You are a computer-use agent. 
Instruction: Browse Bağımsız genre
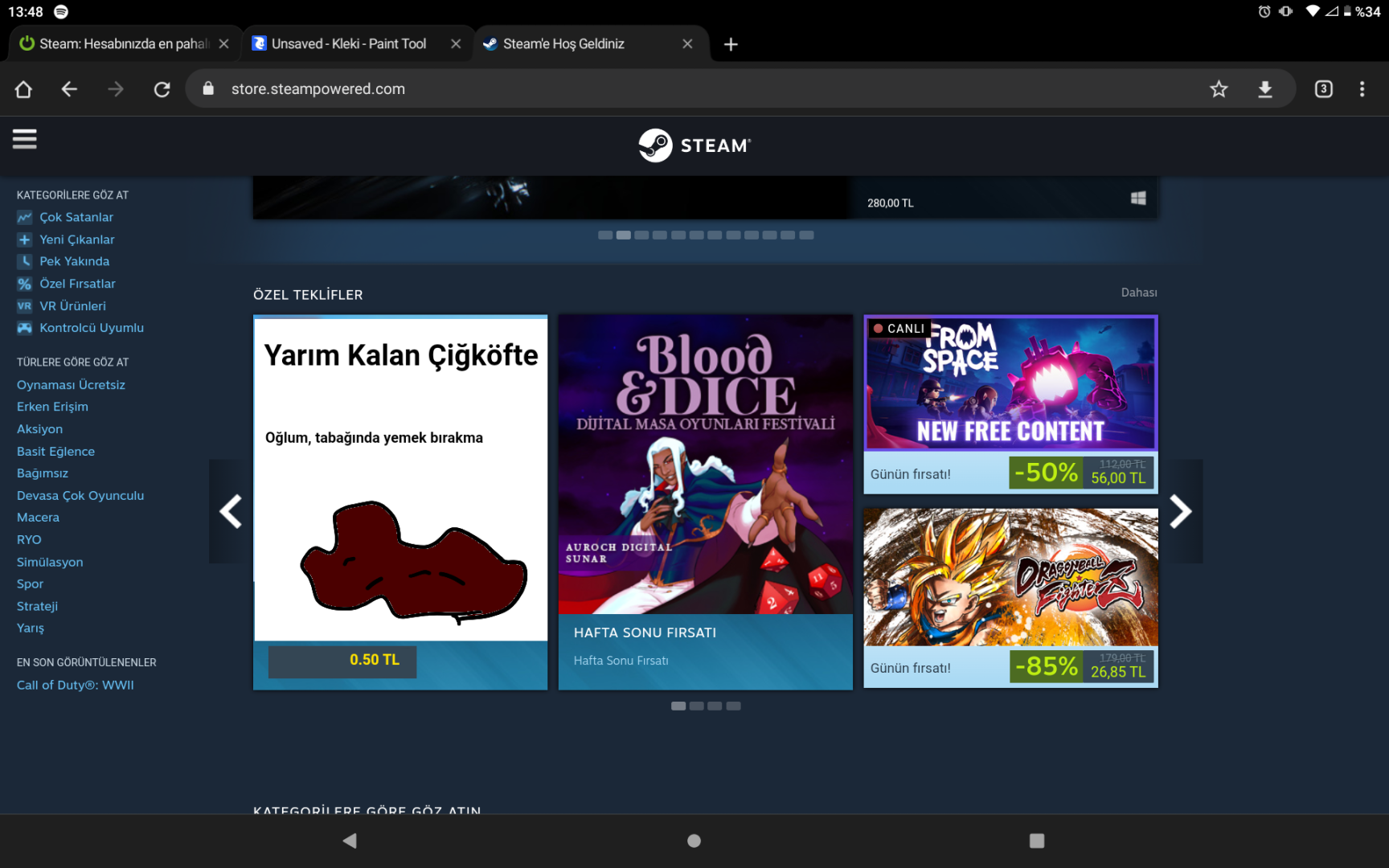[43, 473]
